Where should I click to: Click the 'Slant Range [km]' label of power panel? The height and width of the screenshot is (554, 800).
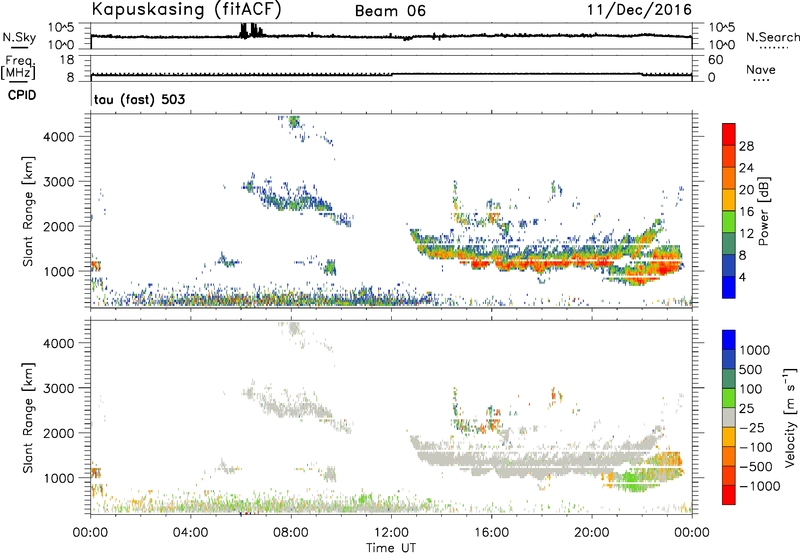(28, 211)
